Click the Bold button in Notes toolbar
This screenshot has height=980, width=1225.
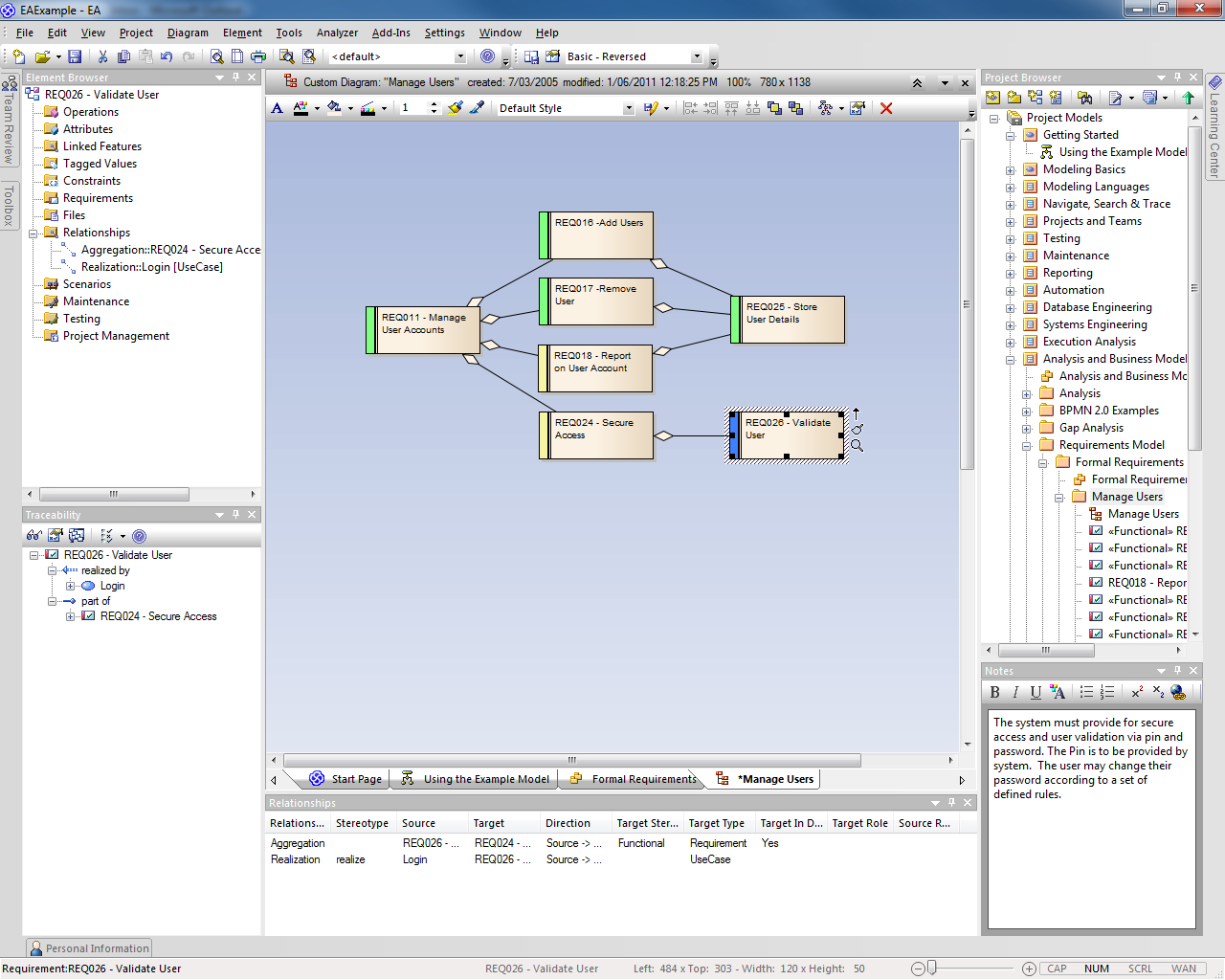[x=995, y=692]
